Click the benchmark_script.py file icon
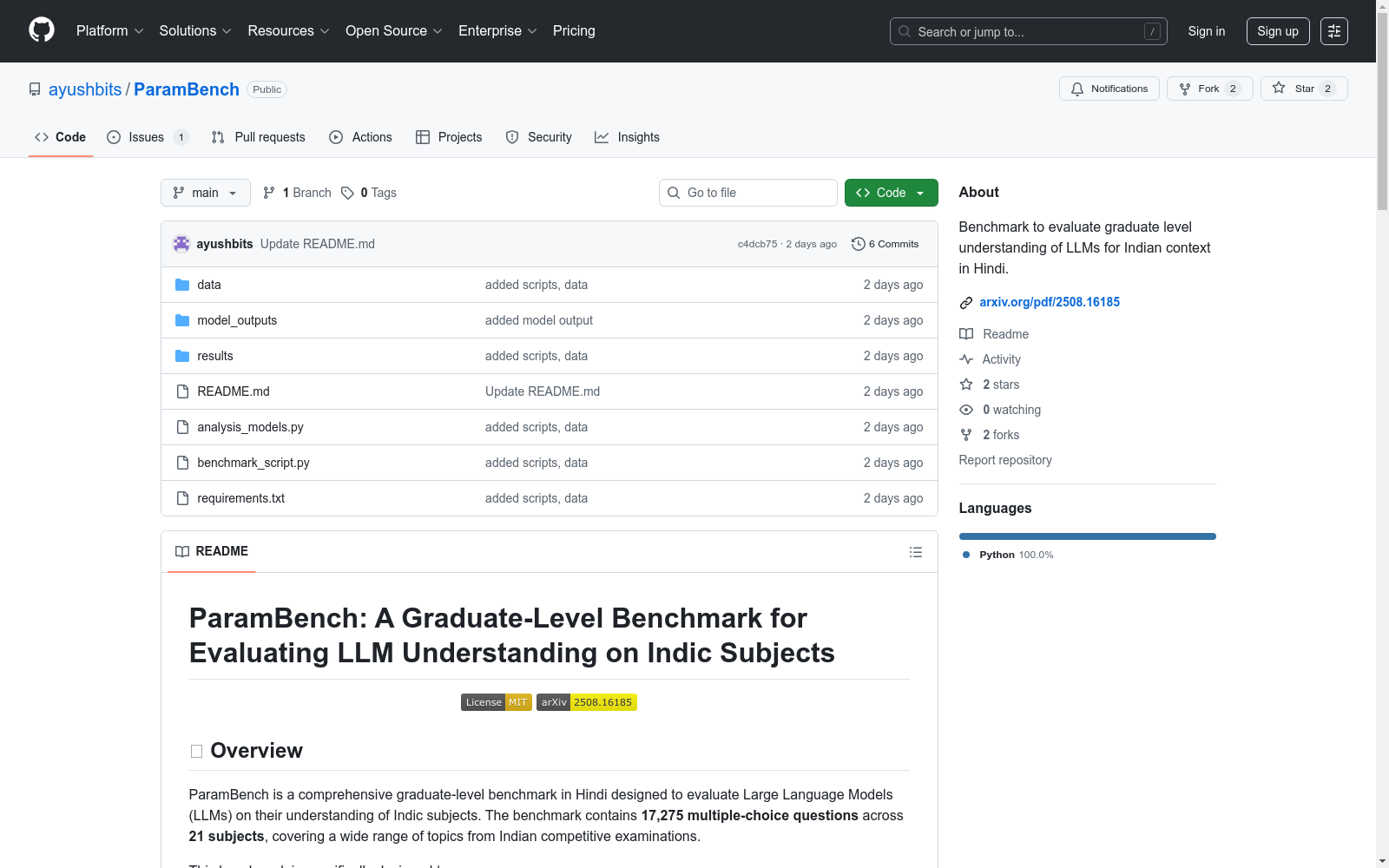This screenshot has height=868, width=1389. pyautogui.click(x=182, y=463)
